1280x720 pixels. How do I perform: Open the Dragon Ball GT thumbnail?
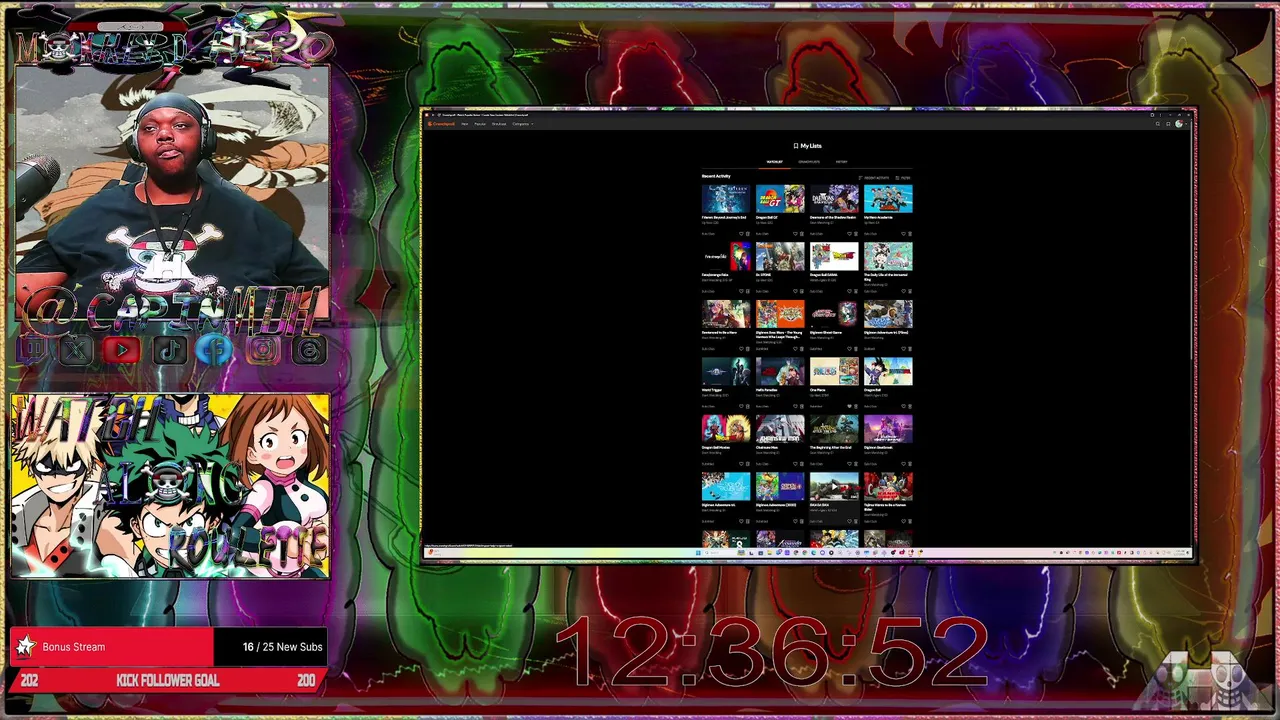click(x=780, y=198)
